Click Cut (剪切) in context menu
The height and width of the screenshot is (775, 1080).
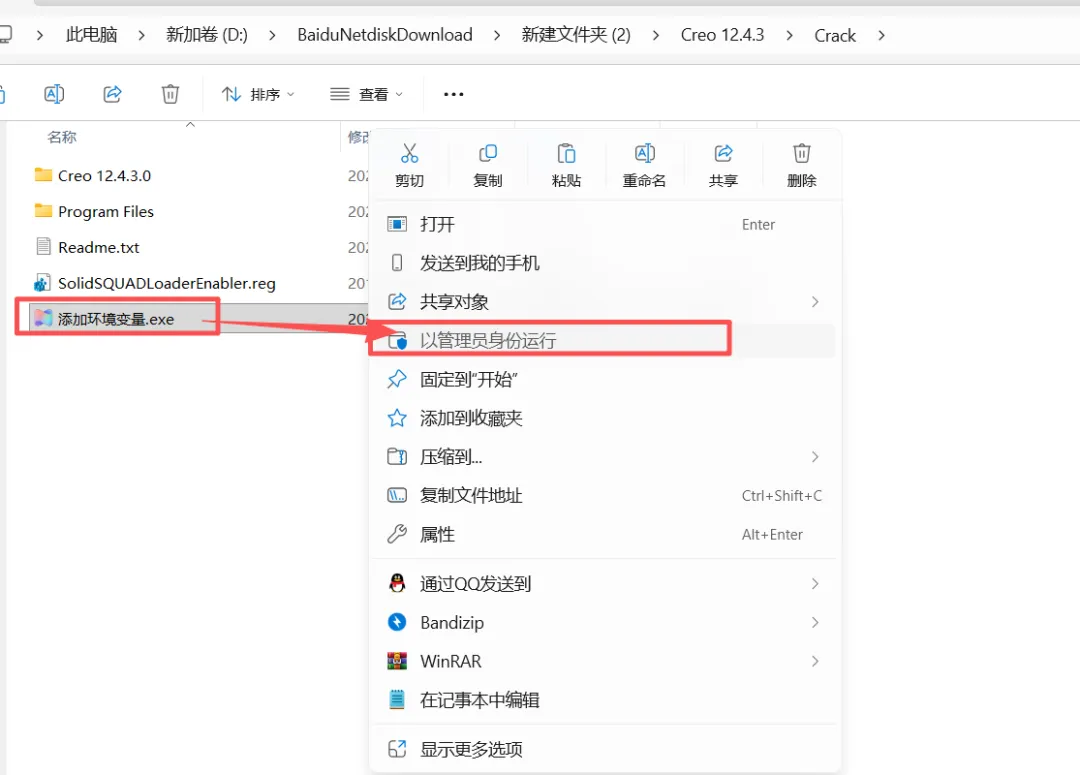click(x=409, y=165)
